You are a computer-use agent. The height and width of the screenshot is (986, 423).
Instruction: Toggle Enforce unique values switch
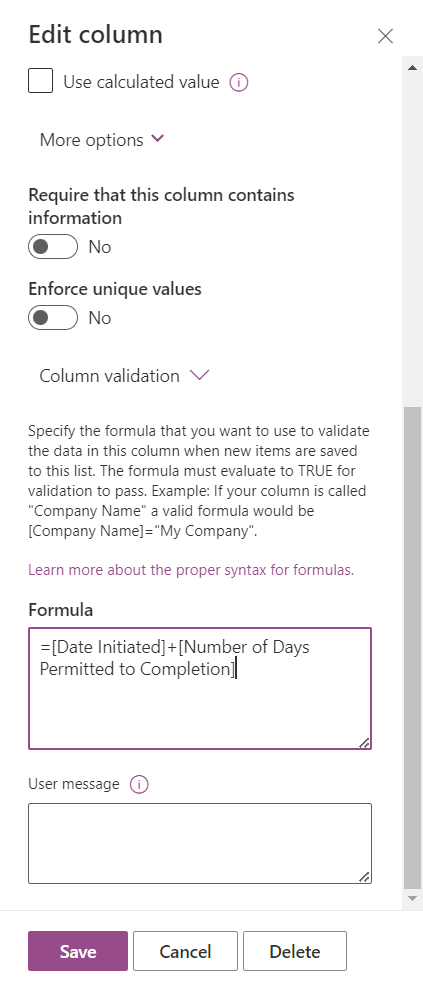point(53,318)
